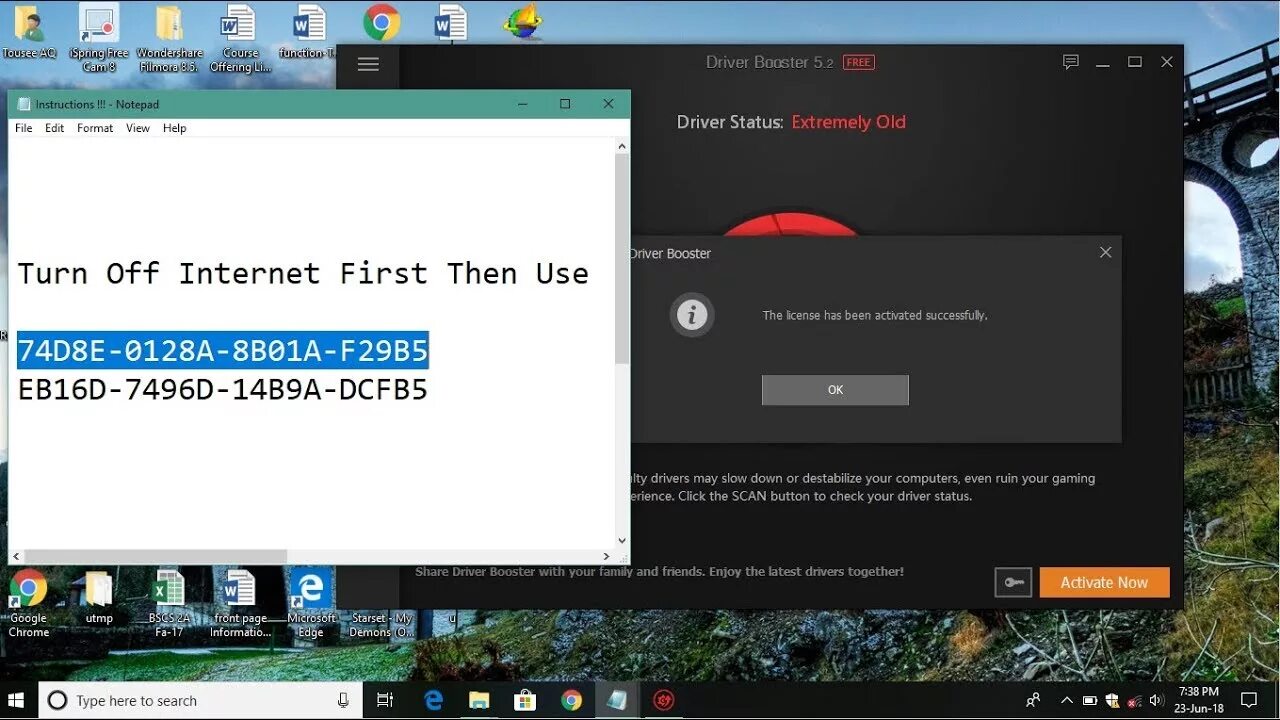Open the Windows Start menu

(18, 700)
